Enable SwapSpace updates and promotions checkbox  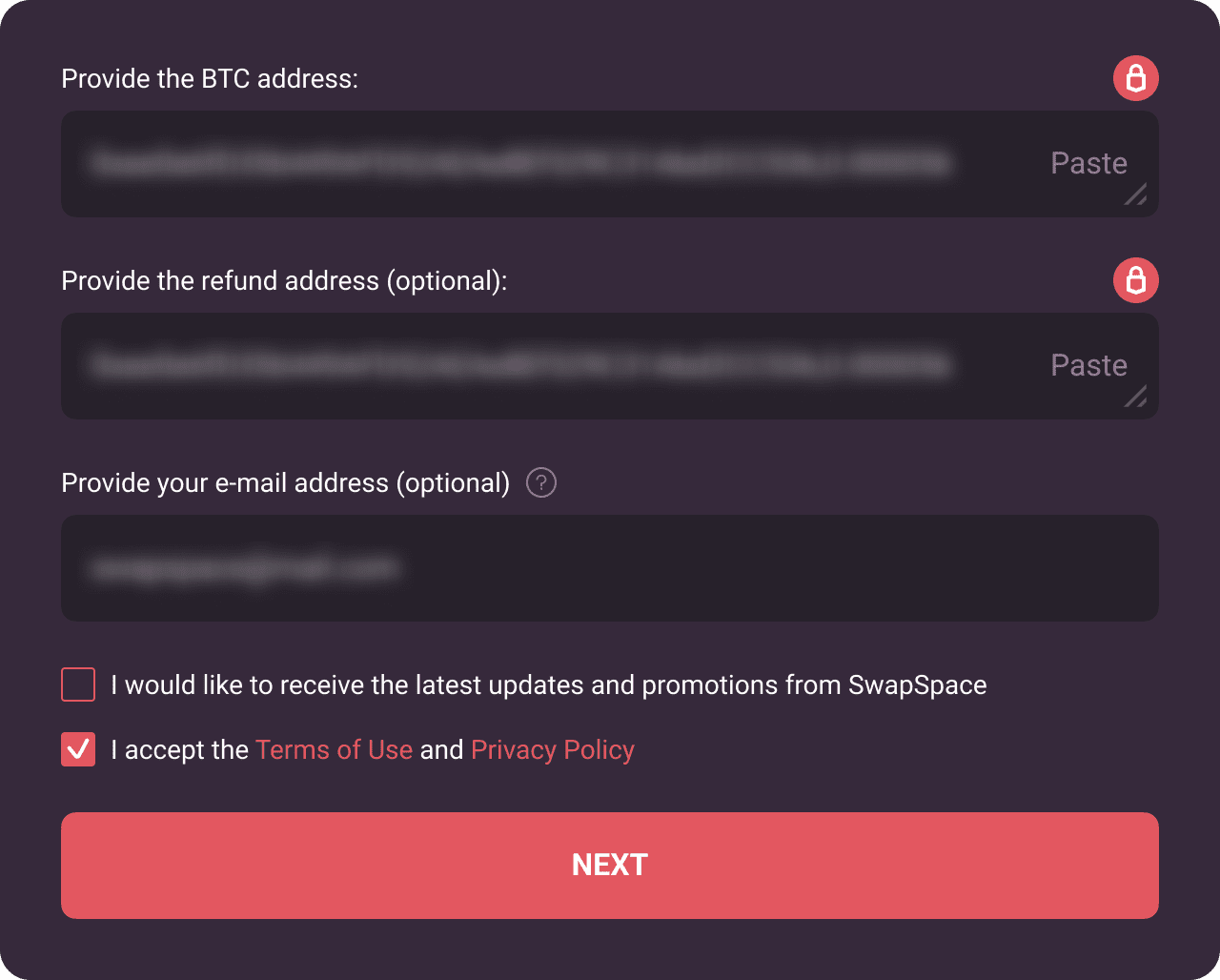pyautogui.click(x=78, y=684)
